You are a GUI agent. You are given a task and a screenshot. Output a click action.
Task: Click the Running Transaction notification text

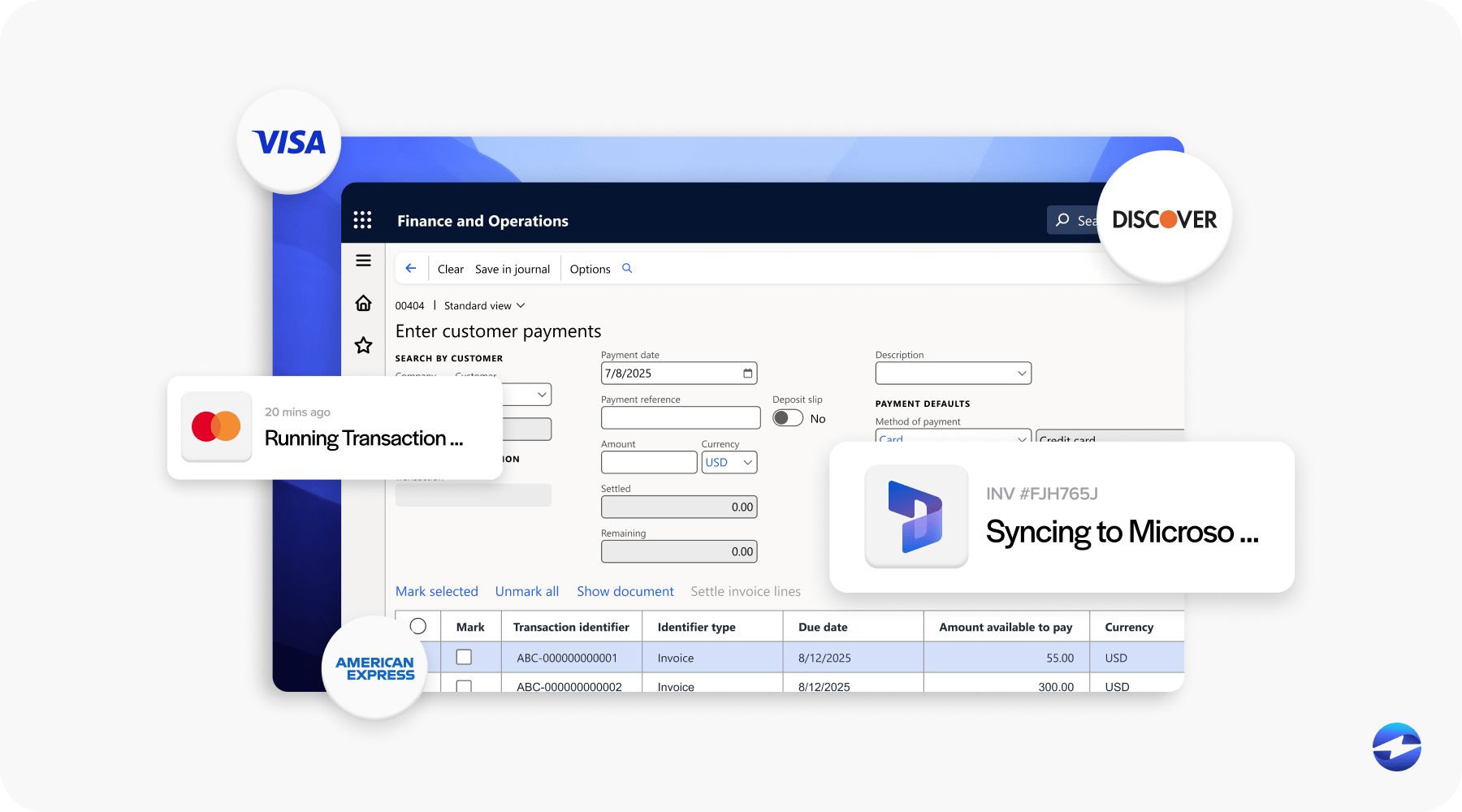click(x=364, y=438)
